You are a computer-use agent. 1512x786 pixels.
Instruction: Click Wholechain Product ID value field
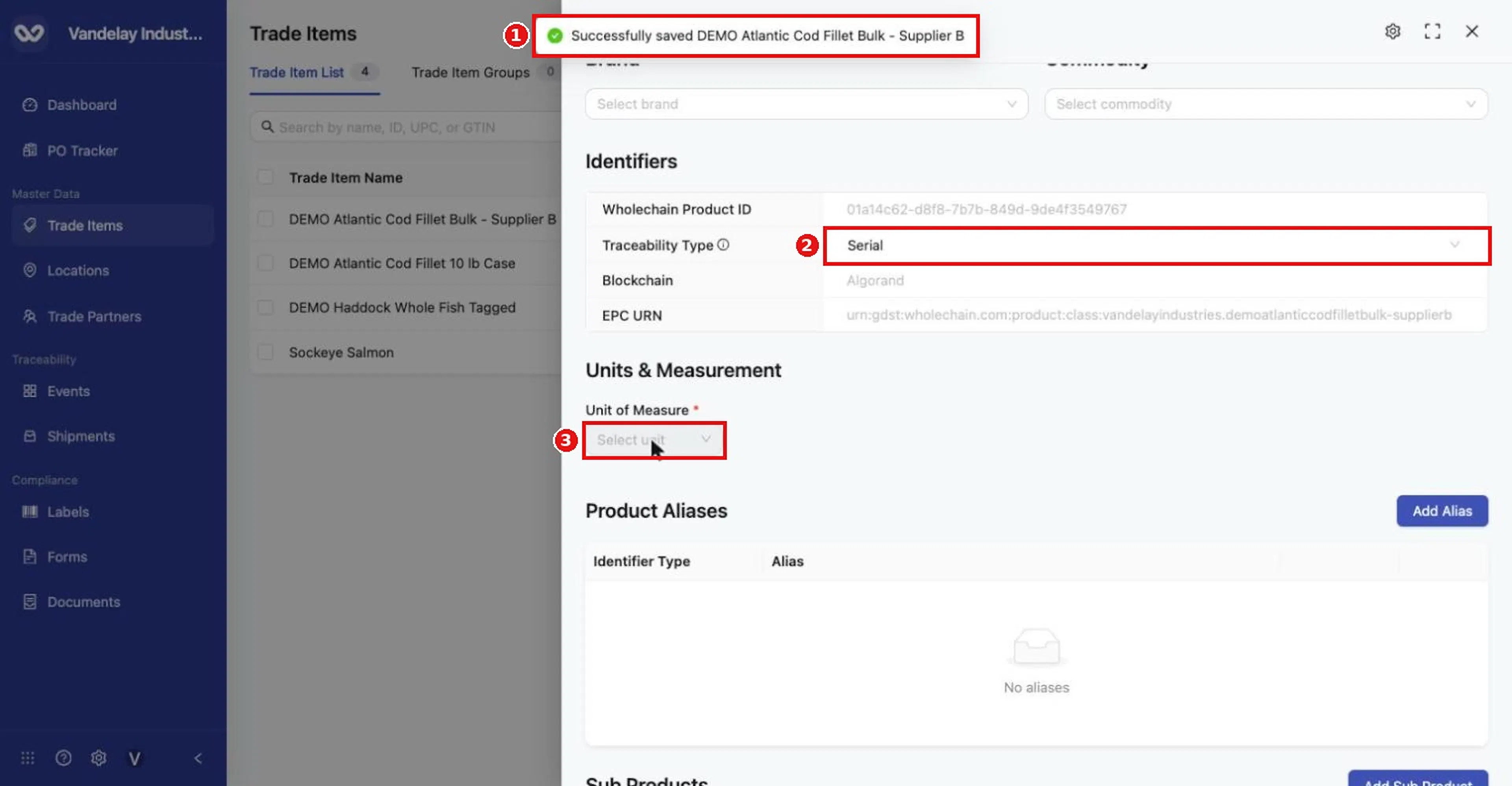point(1155,209)
